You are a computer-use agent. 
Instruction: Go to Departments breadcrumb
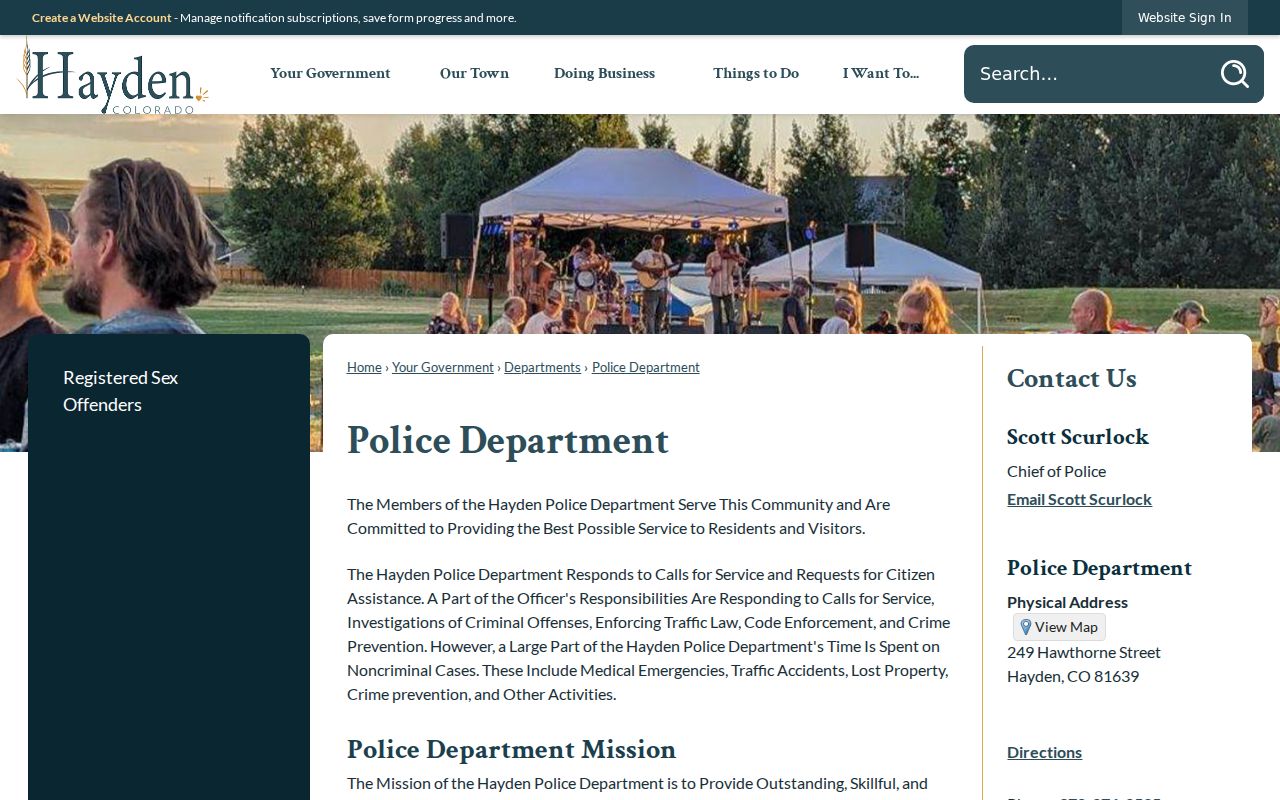pyautogui.click(x=542, y=367)
